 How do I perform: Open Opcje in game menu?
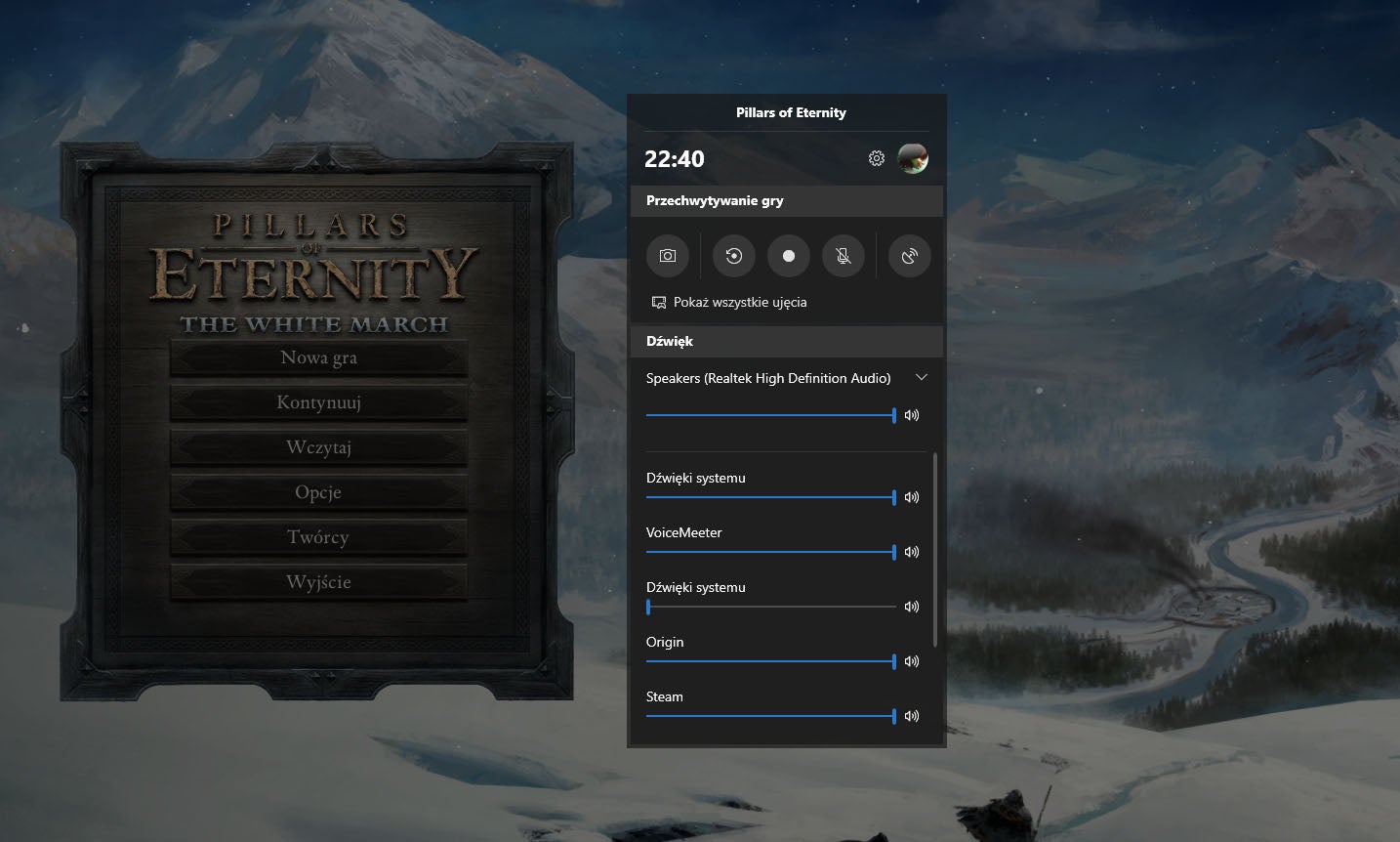[319, 492]
